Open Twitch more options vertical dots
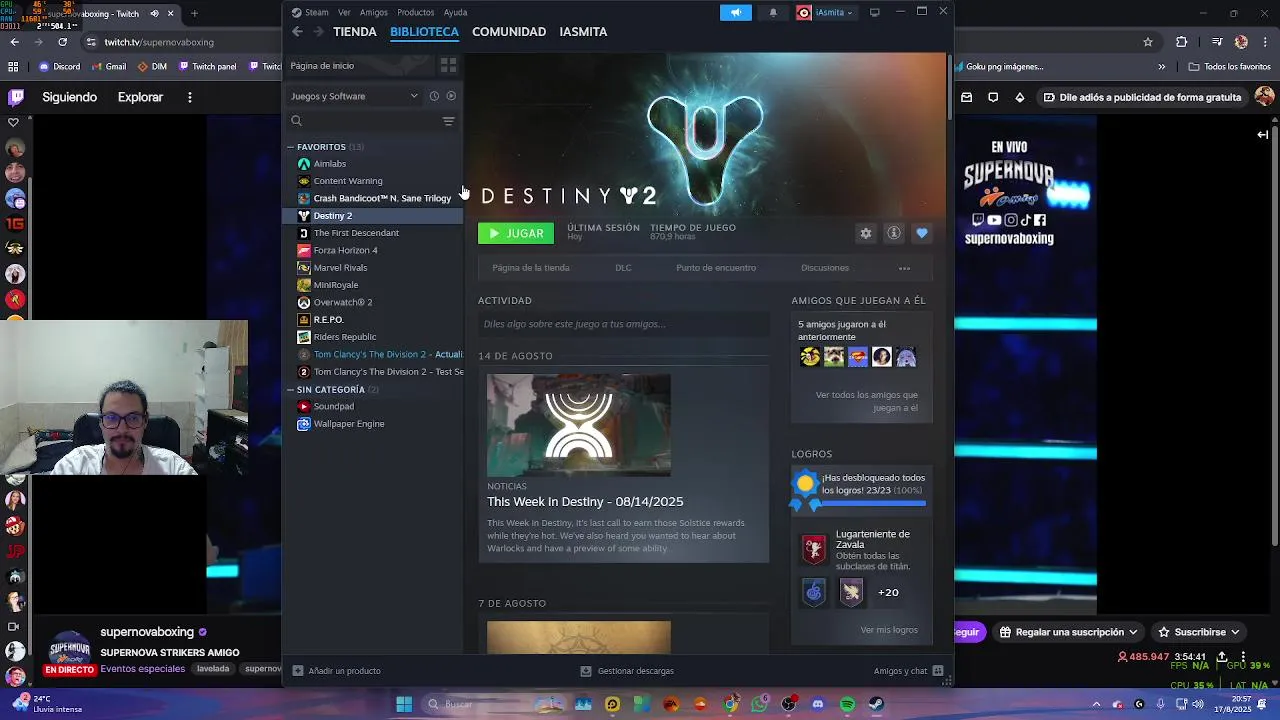This screenshot has height=720, width=1280. point(189,97)
